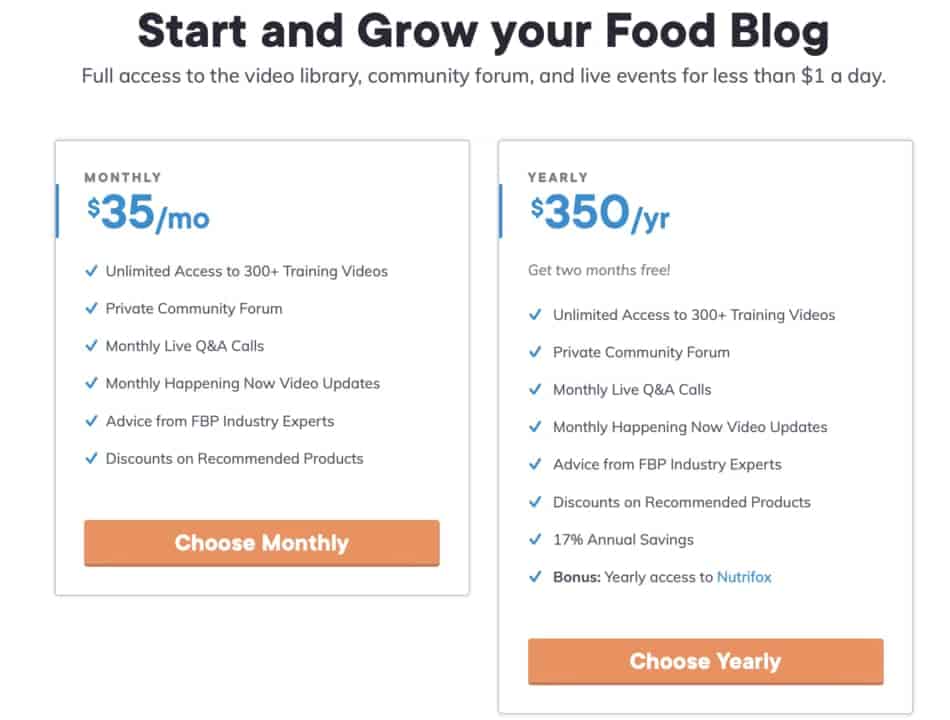Click checkmark beside monthly Private Community Forum
This screenshot has width=950, height=720.
click(91, 308)
